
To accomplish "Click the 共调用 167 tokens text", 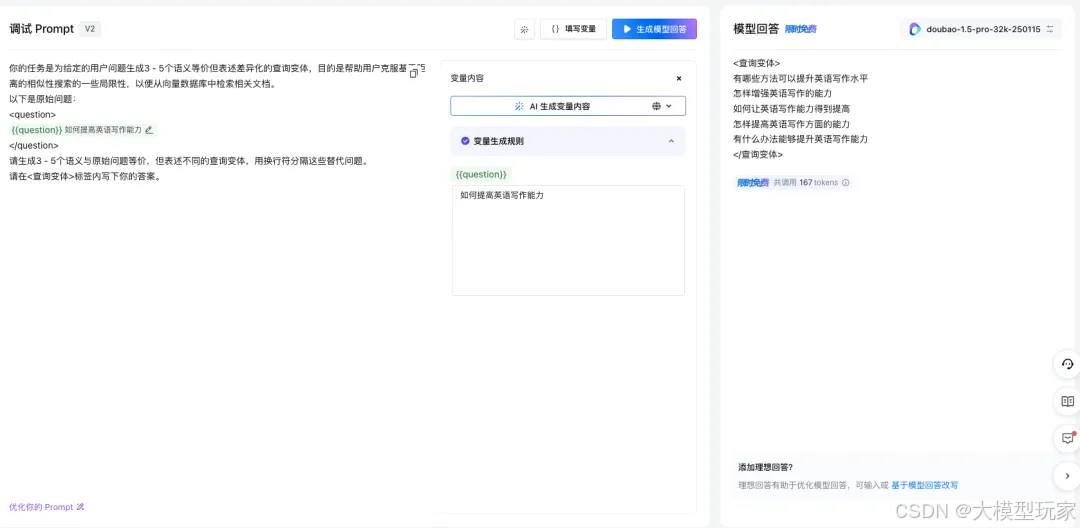I will 806,183.
